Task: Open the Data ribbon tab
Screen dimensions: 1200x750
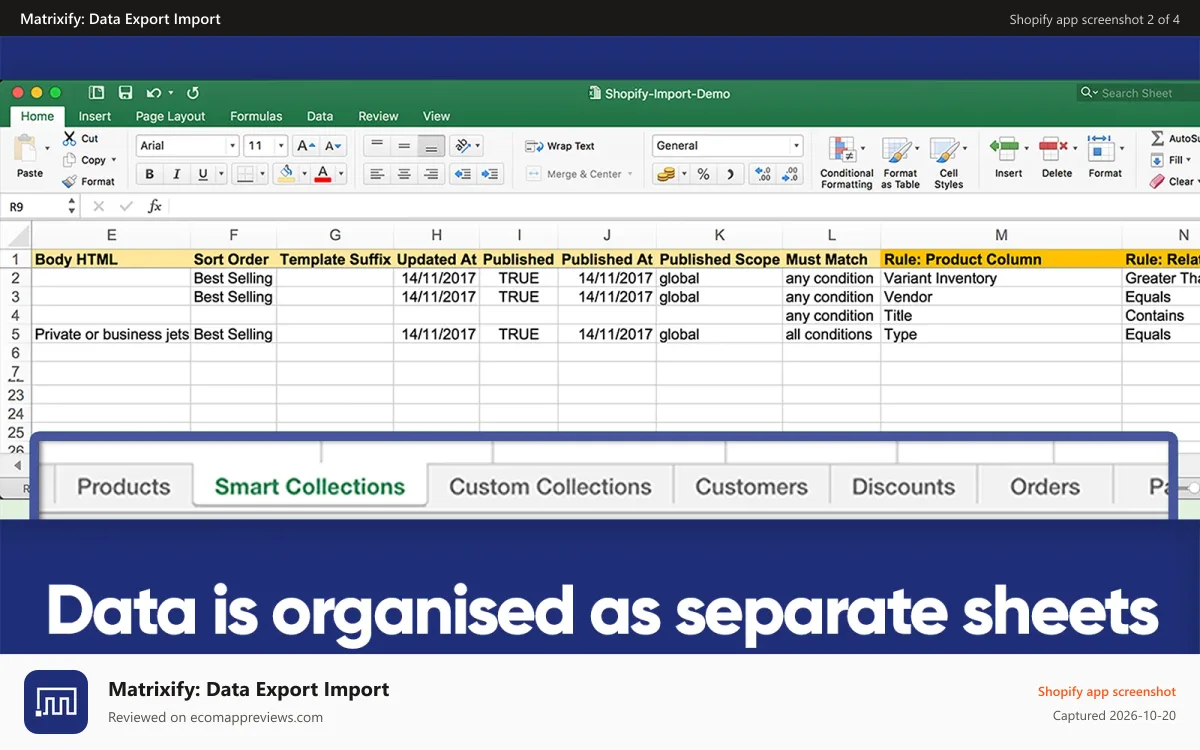Action: [320, 117]
